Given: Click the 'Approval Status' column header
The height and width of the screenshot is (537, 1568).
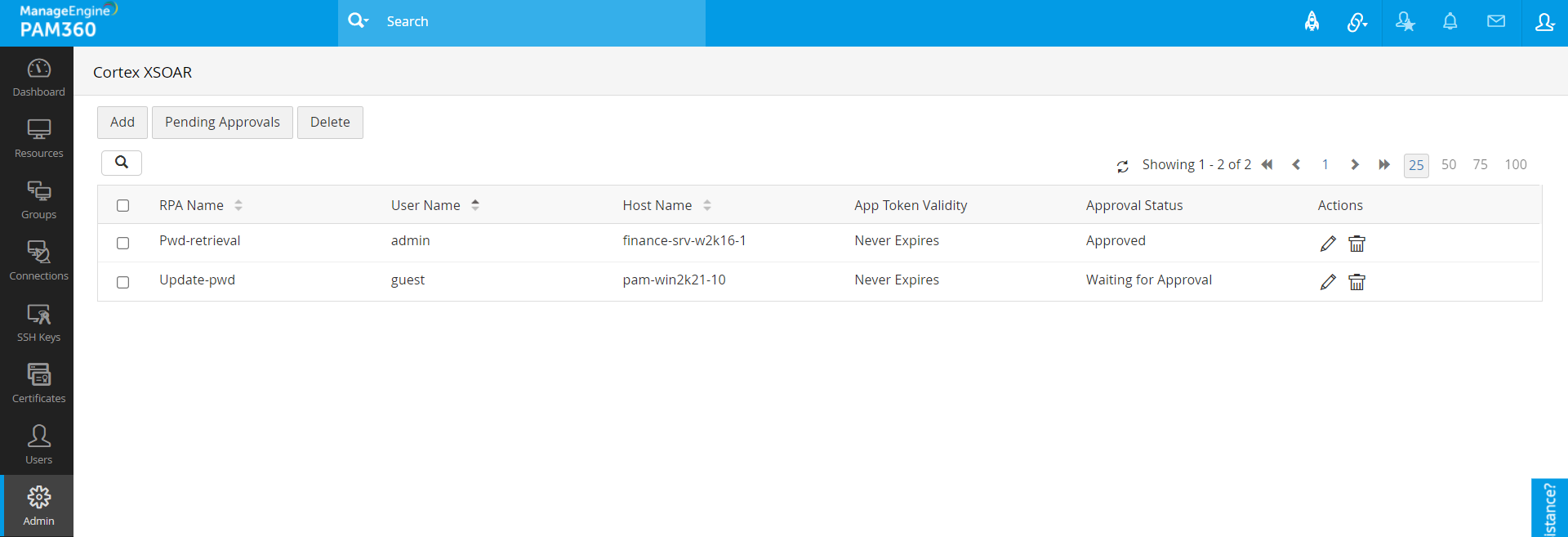Looking at the screenshot, I should pos(1134,205).
